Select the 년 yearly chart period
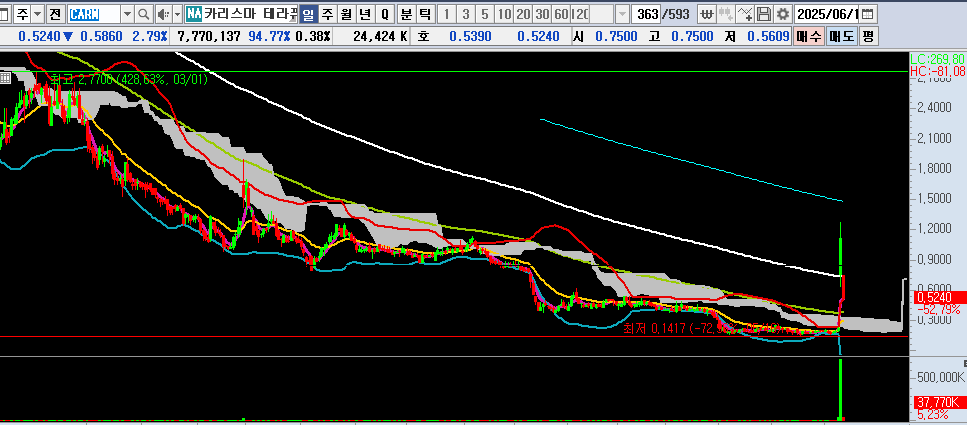The width and height of the screenshot is (967, 425). pyautogui.click(x=365, y=14)
